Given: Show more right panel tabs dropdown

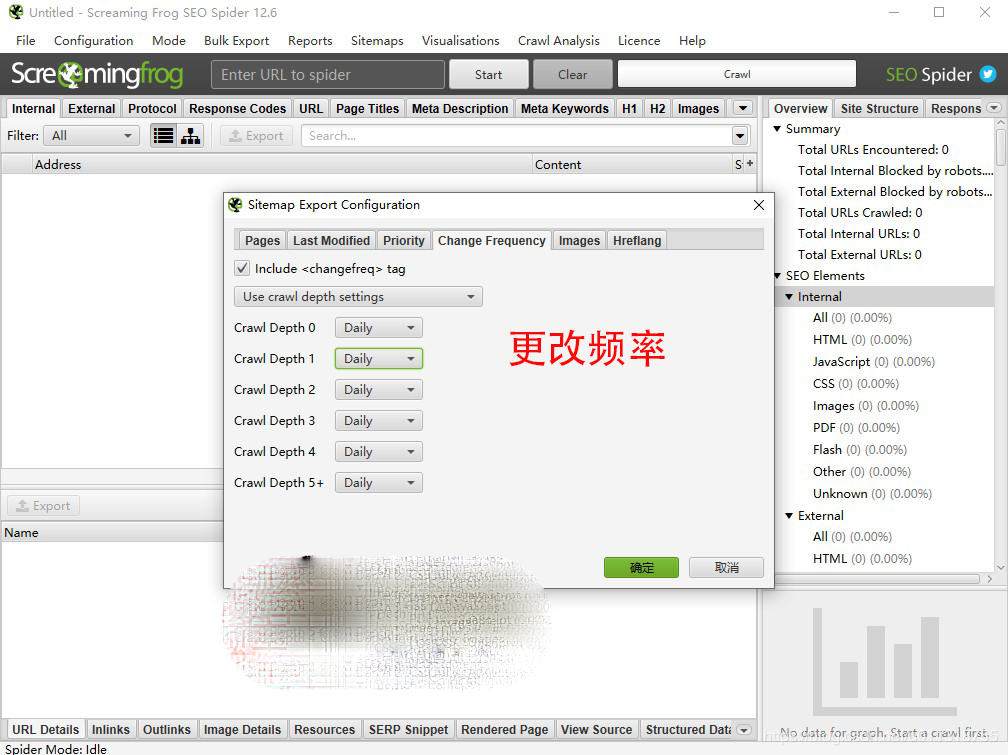Looking at the screenshot, I should coord(994,108).
